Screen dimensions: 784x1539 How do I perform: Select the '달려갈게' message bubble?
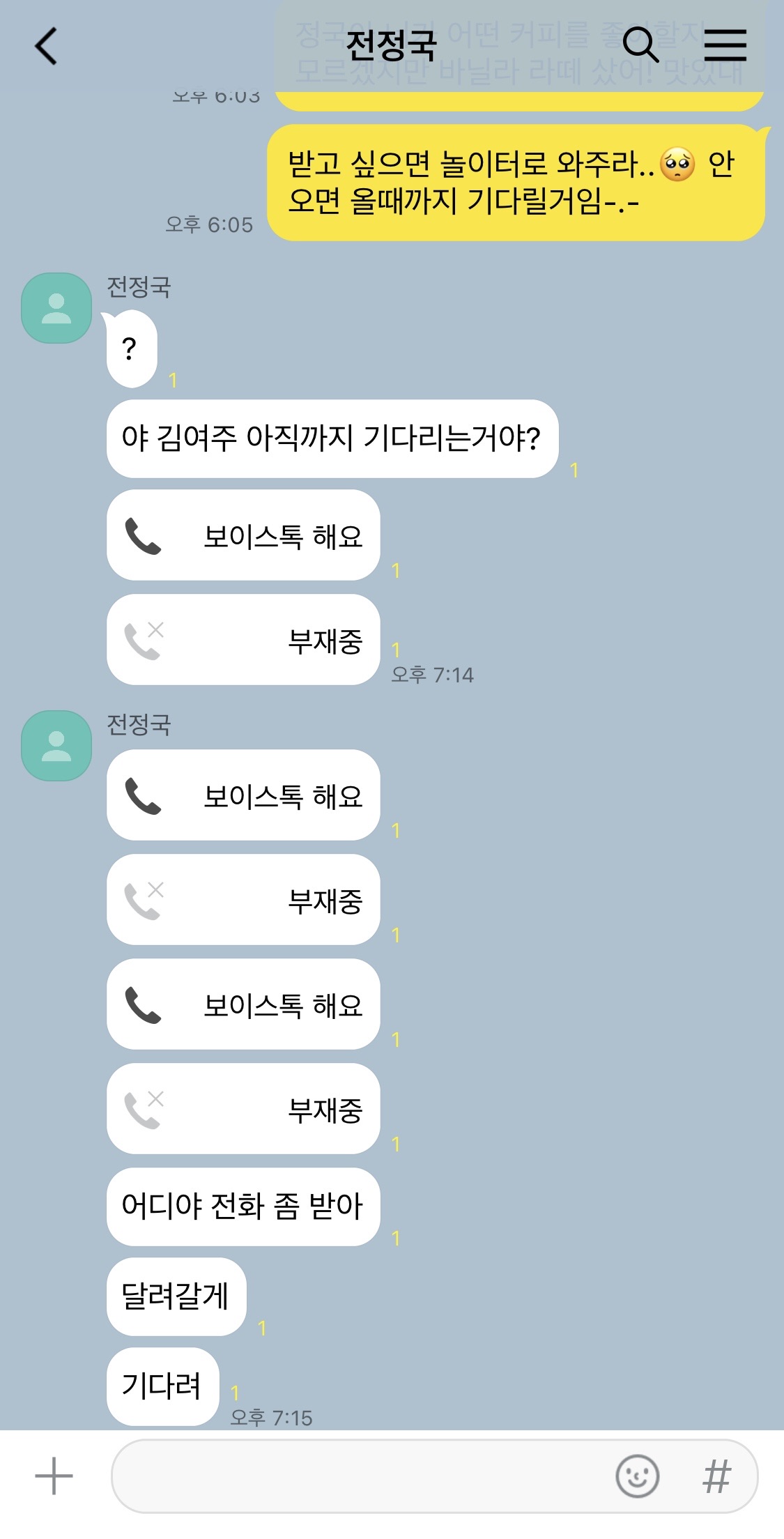coord(176,1297)
